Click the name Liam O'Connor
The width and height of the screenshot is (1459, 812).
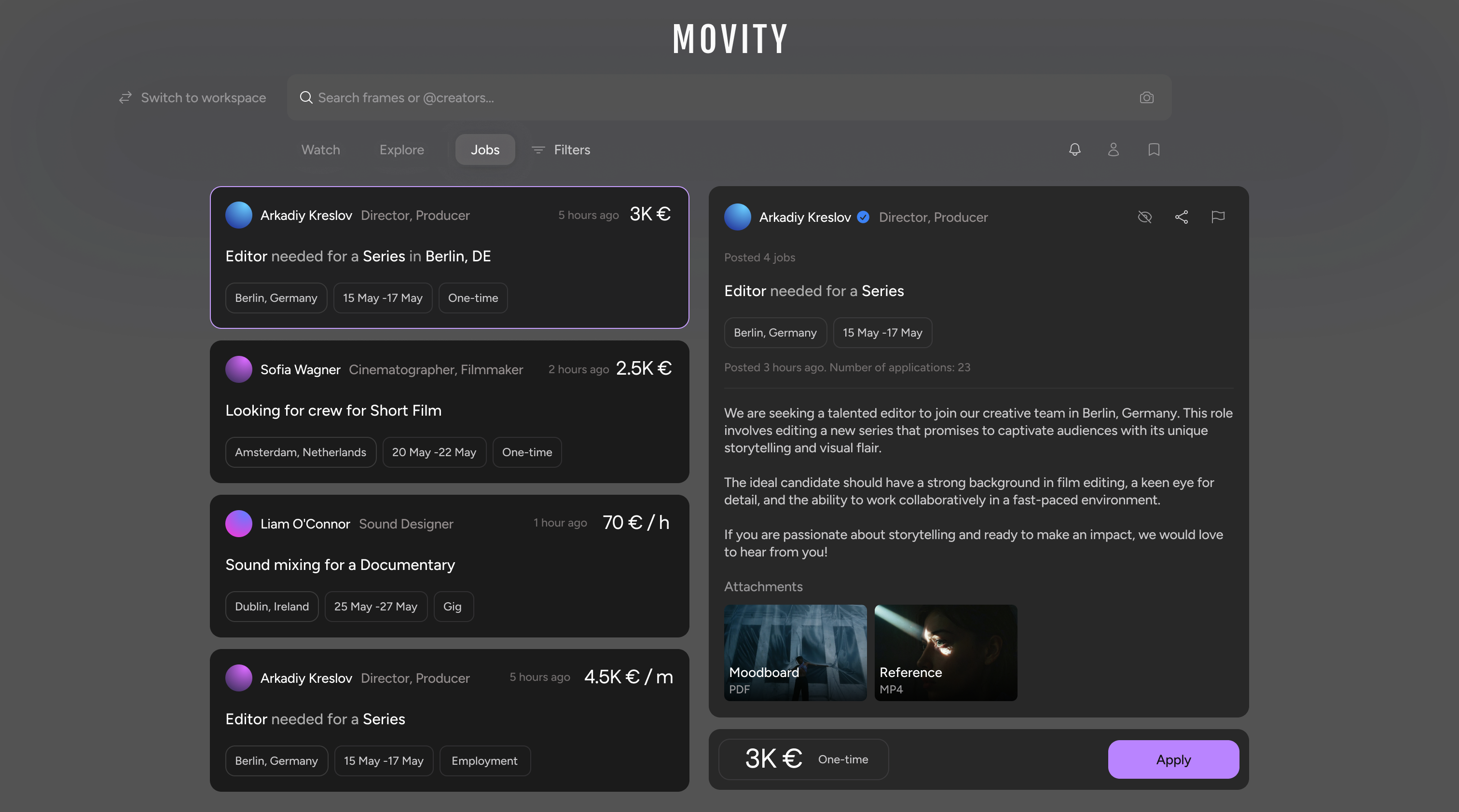tap(305, 524)
